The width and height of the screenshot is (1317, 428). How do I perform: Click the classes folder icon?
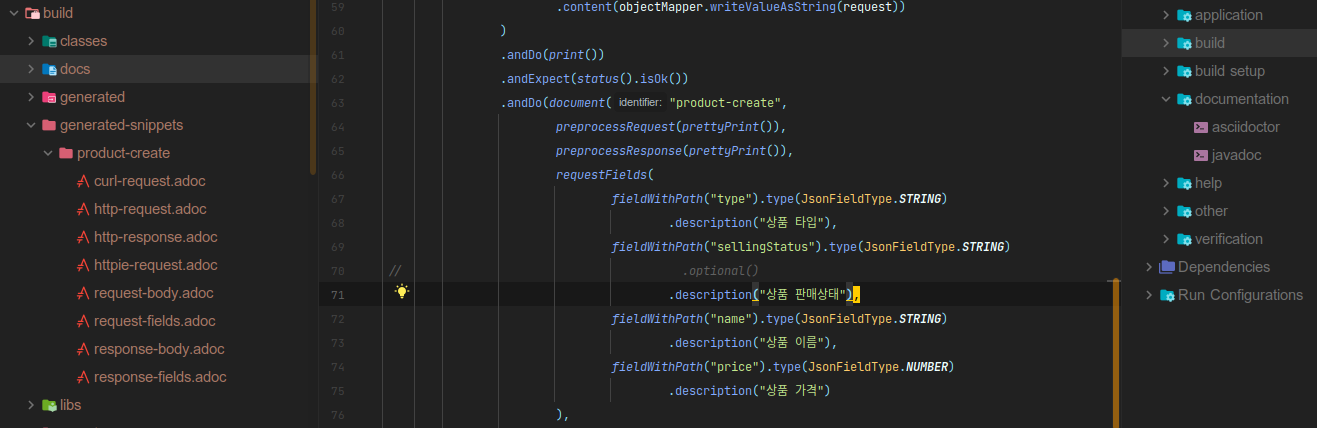tap(49, 41)
